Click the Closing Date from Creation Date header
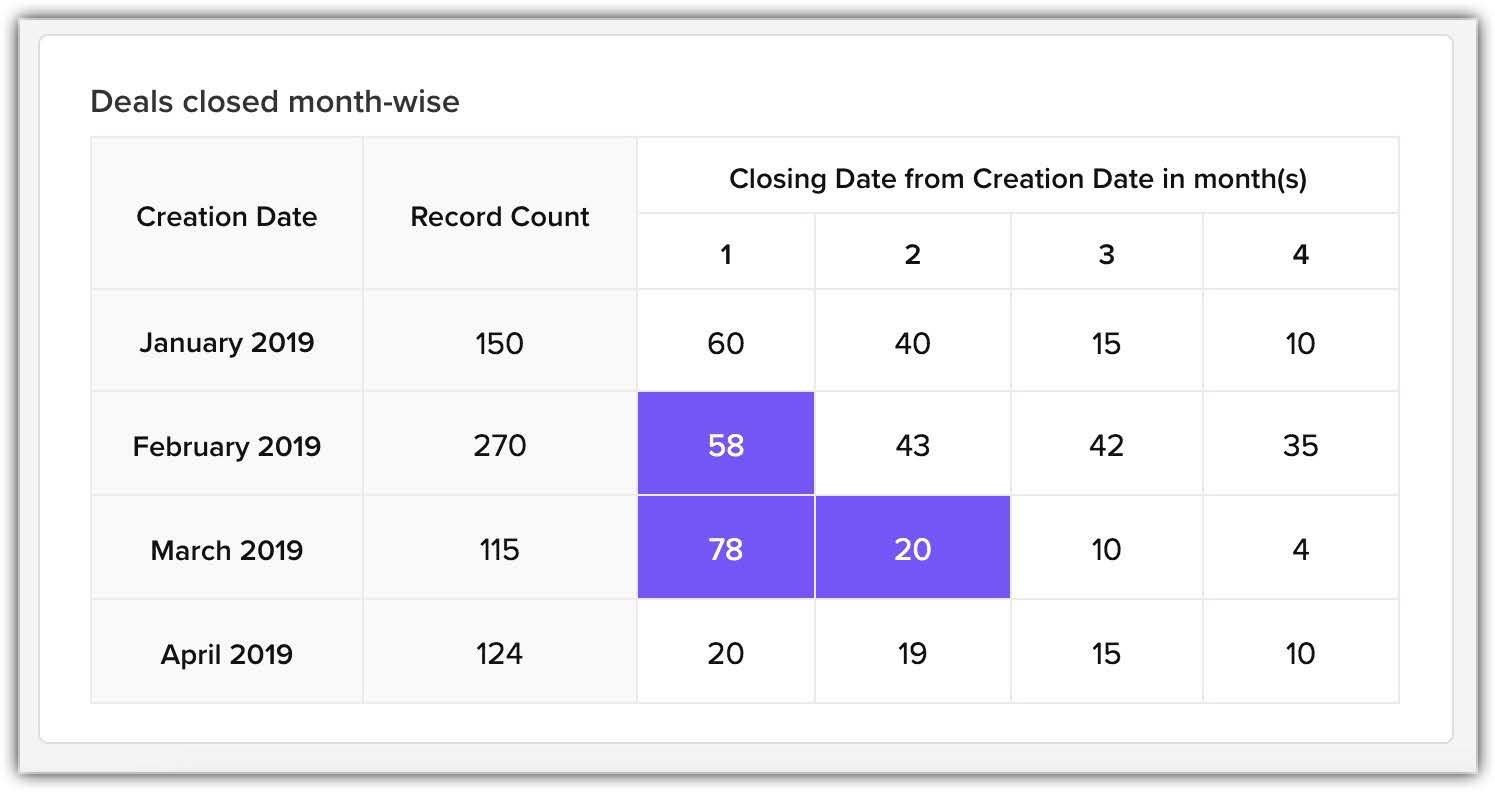The image size is (1495, 792). click(x=1018, y=179)
